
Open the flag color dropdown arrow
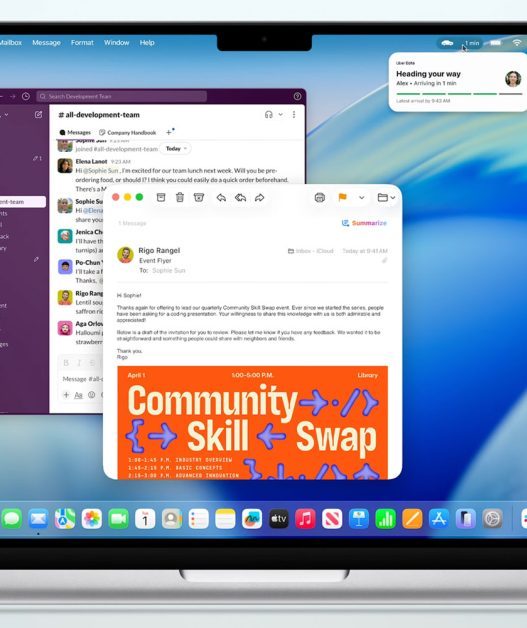[362, 197]
